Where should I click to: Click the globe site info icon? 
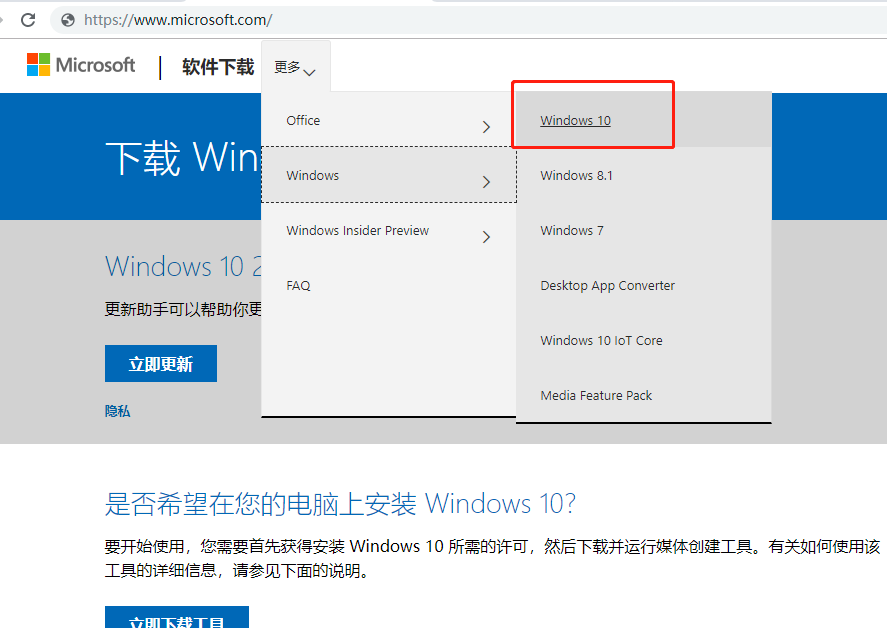point(68,20)
